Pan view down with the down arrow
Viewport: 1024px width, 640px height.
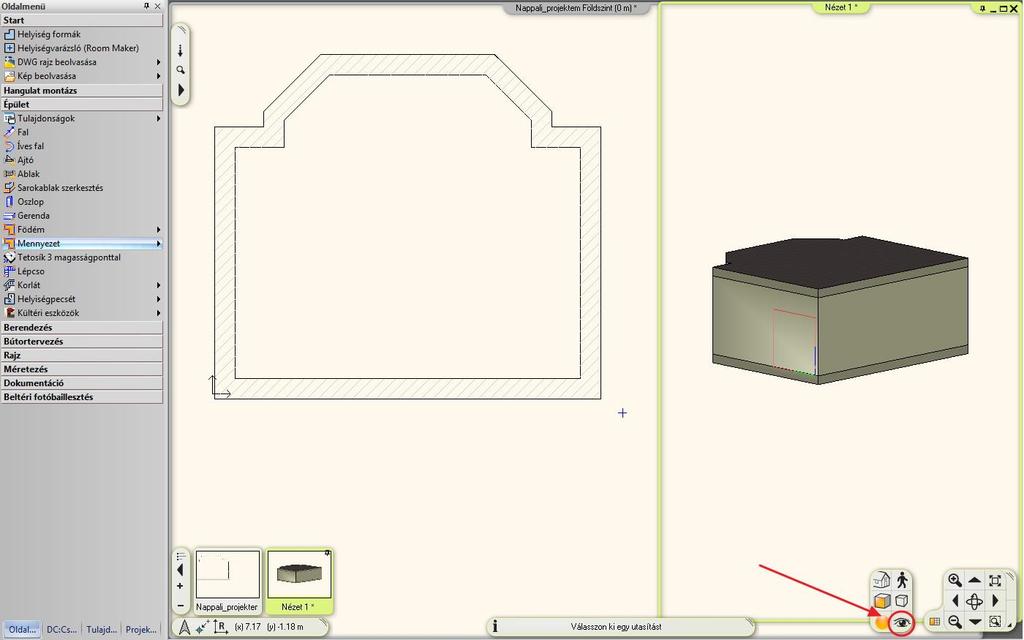point(974,622)
